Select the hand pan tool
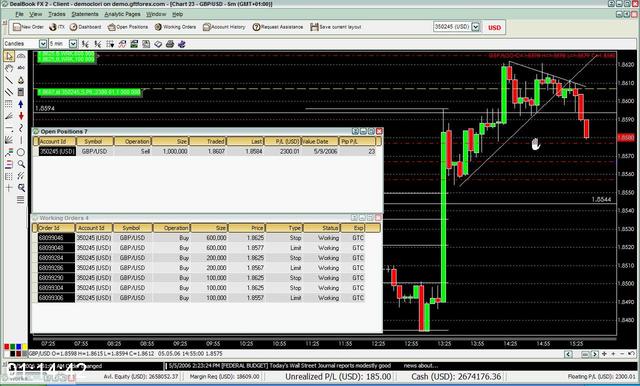 (x=9, y=68)
